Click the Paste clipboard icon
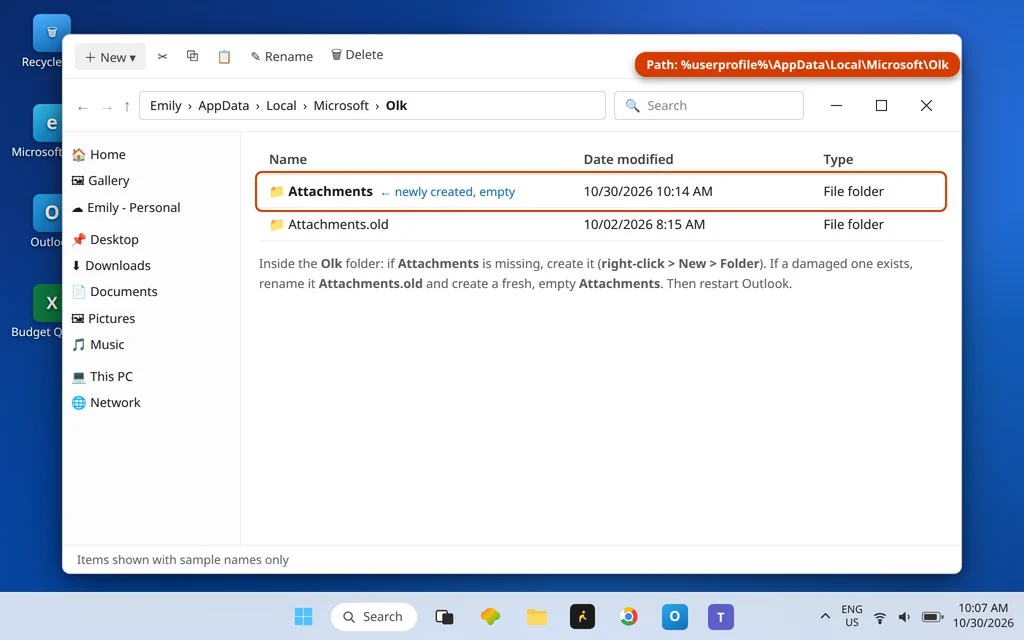Viewport: 1024px width, 640px height. tap(224, 57)
